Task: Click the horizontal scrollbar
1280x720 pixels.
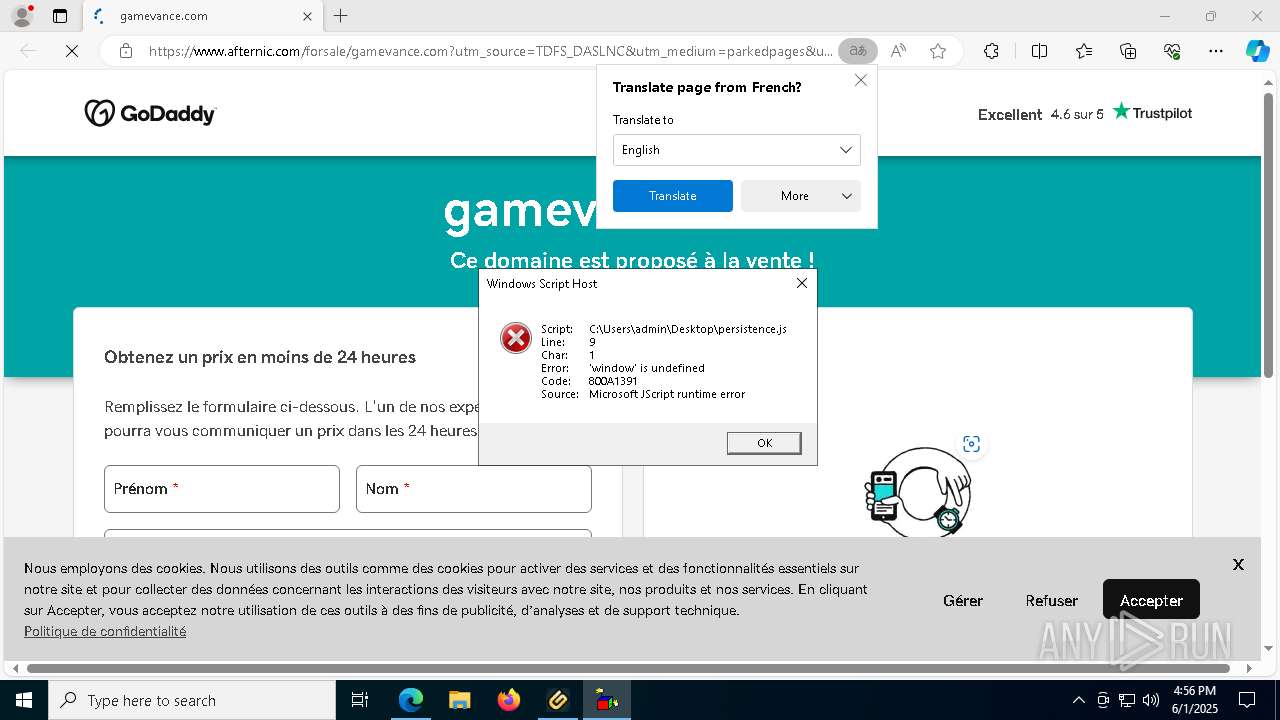Action: click(628, 668)
